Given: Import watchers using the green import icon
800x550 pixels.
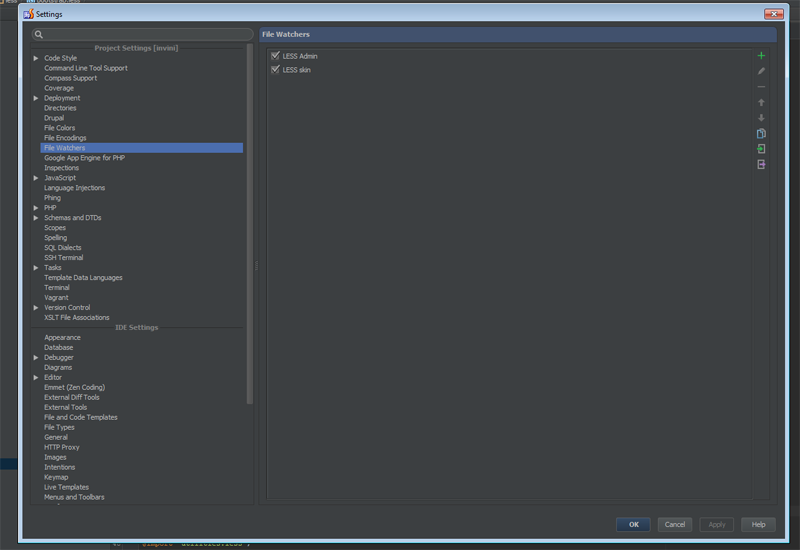Looking at the screenshot, I should point(761,149).
